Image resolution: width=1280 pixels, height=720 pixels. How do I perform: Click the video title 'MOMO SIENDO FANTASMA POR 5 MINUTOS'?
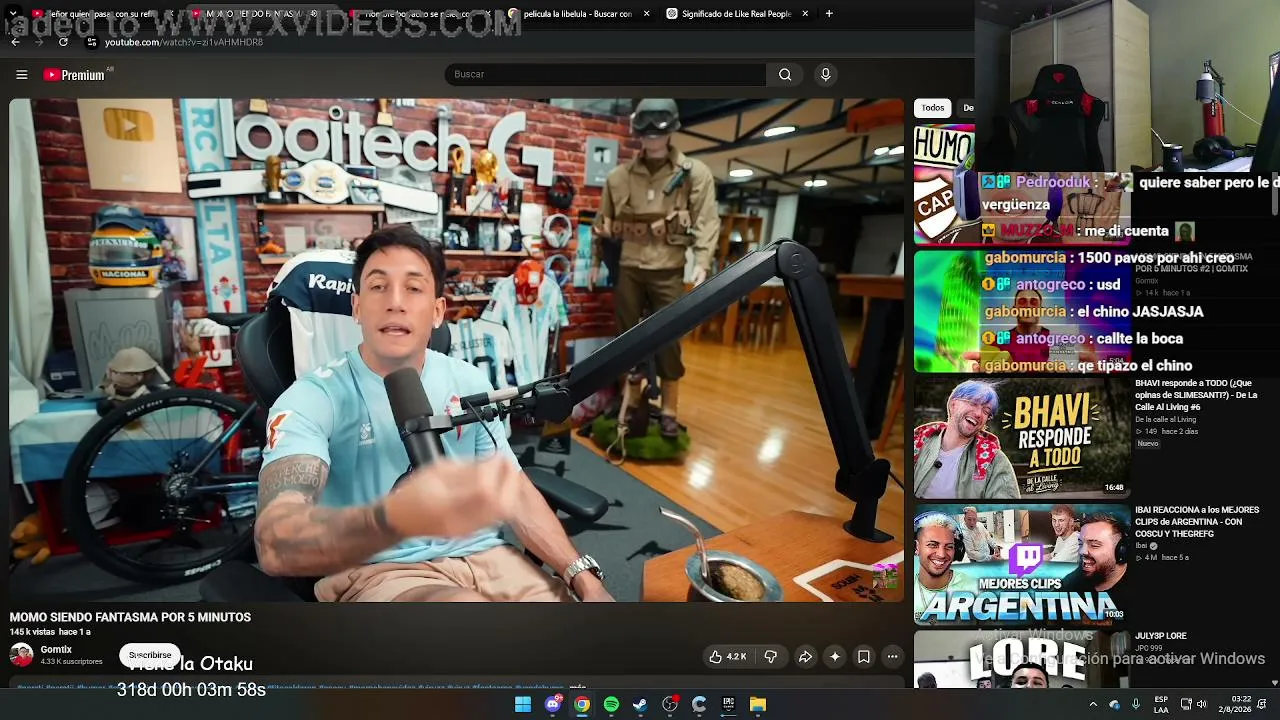click(130, 618)
